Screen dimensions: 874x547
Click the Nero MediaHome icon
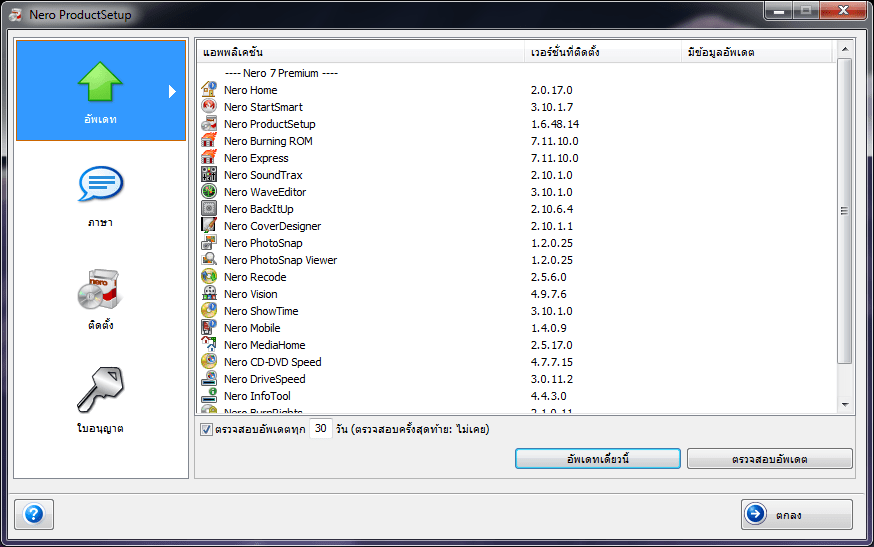coord(209,344)
